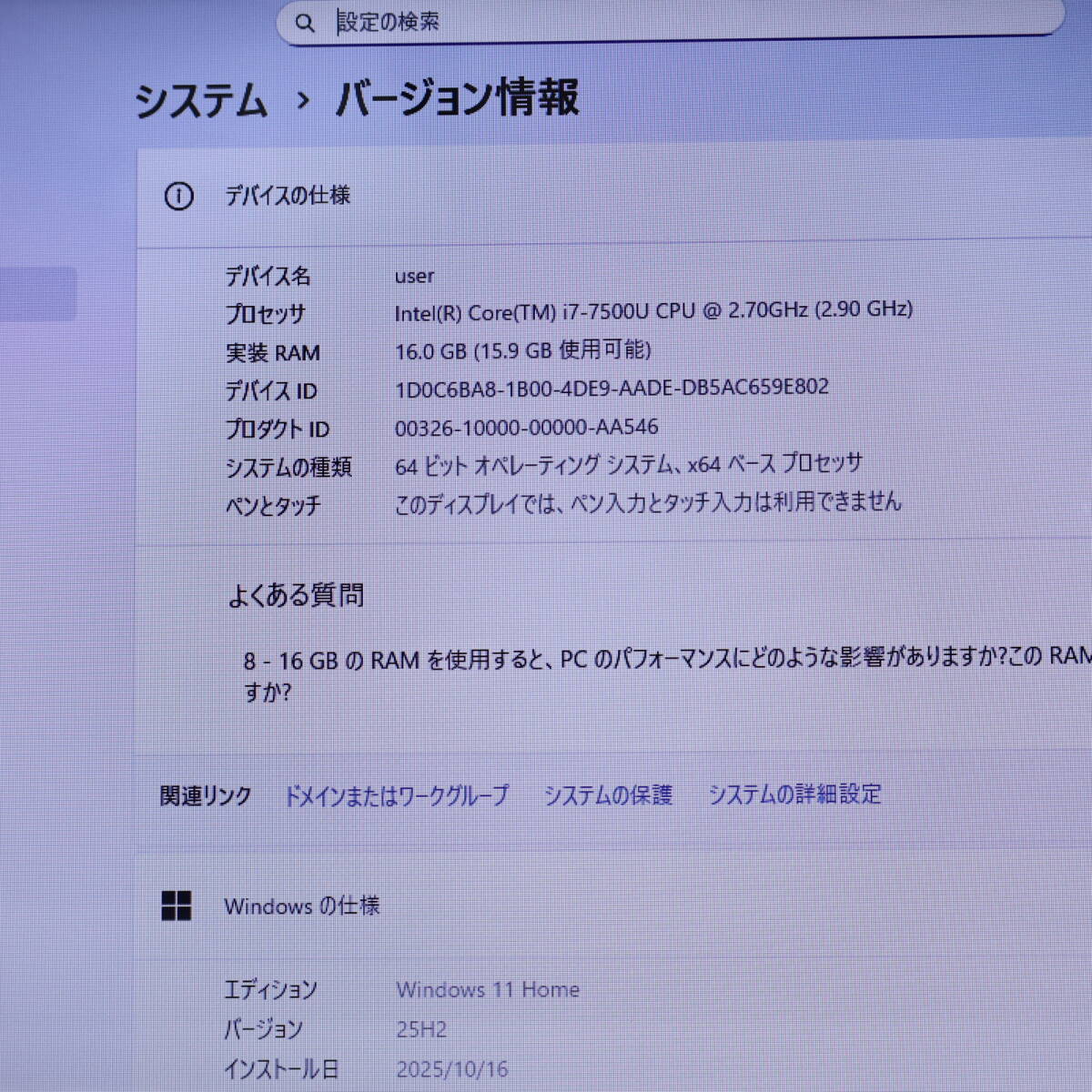
Task: Click the エディション label
Action: (270, 990)
